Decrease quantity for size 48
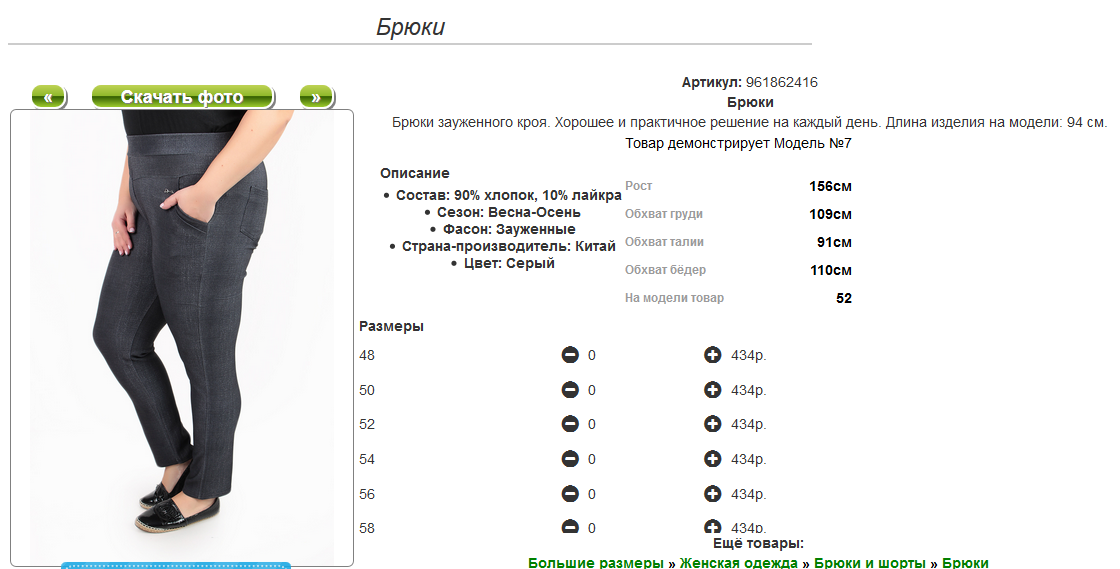The image size is (1120, 569). [x=570, y=355]
